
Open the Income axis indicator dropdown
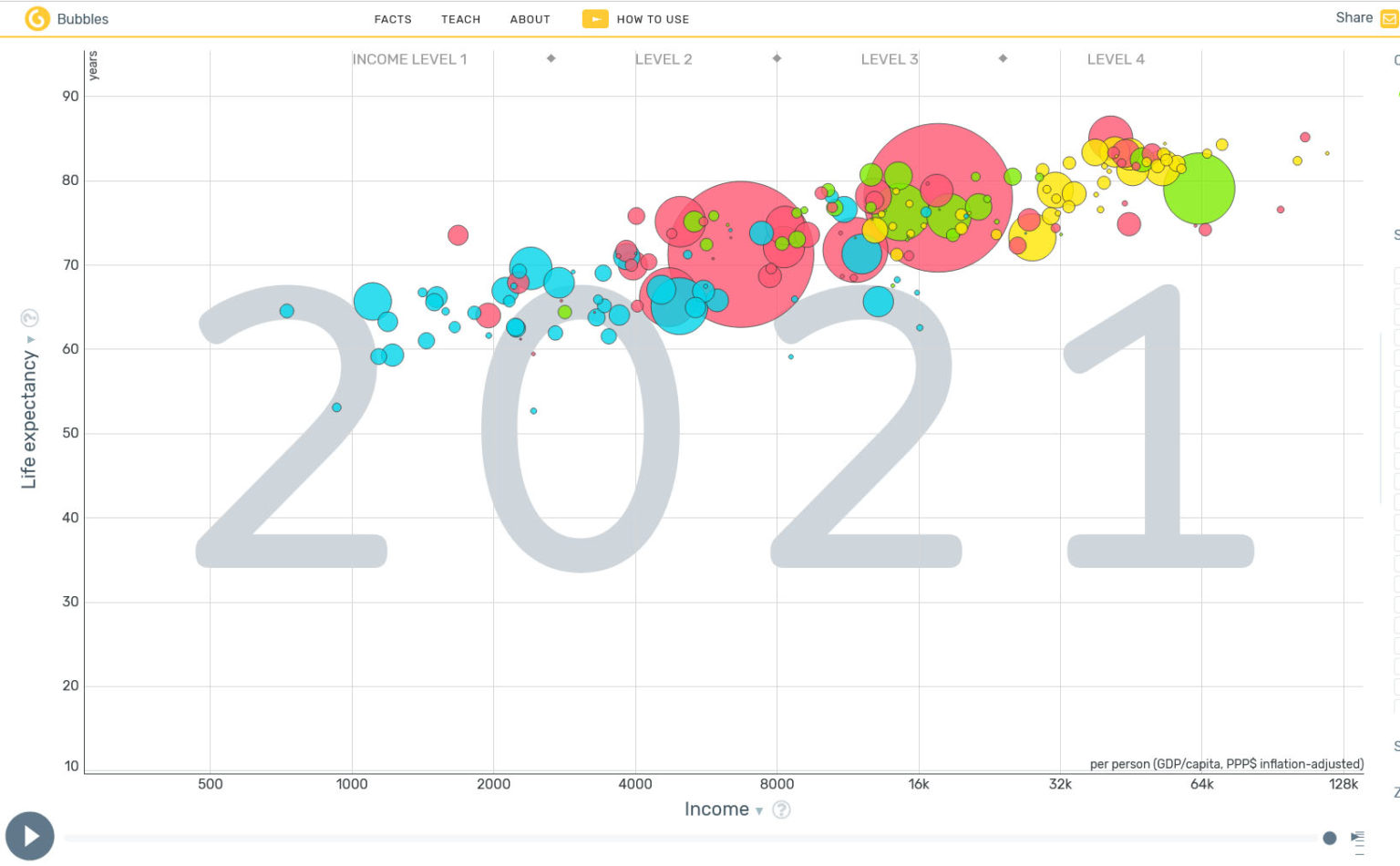759,810
